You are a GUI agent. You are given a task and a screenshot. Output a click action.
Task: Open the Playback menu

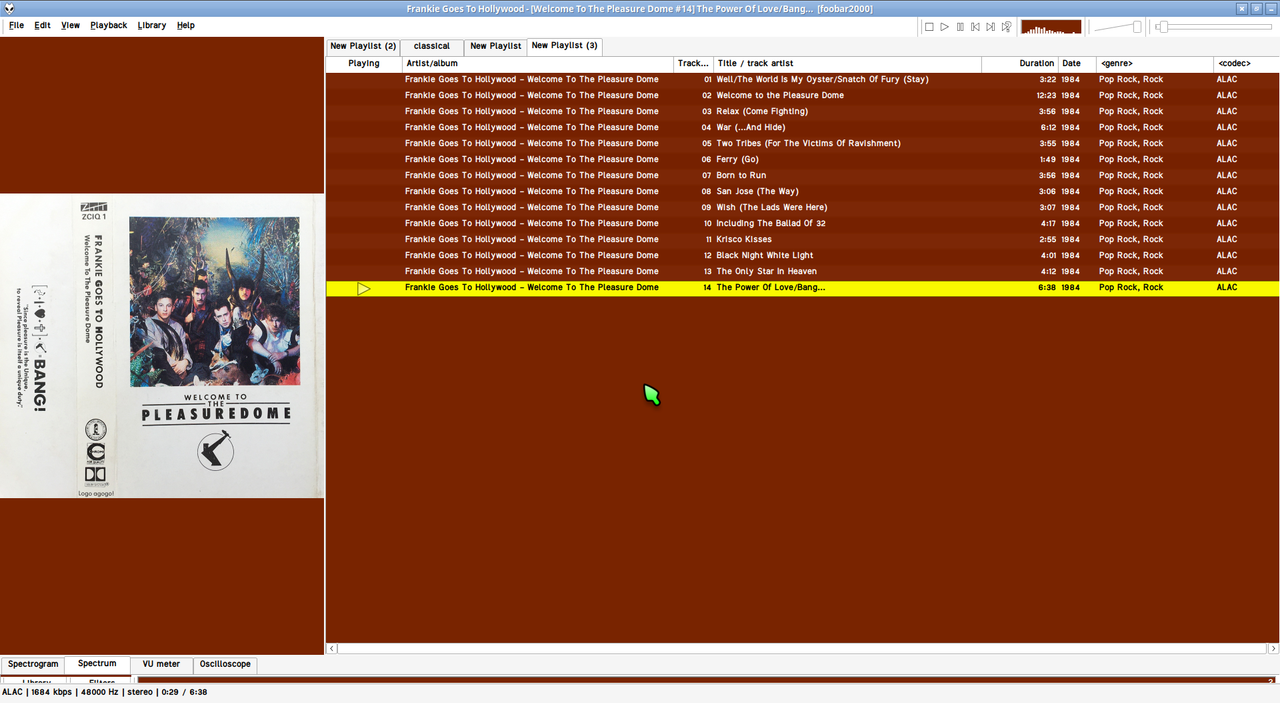coord(108,25)
